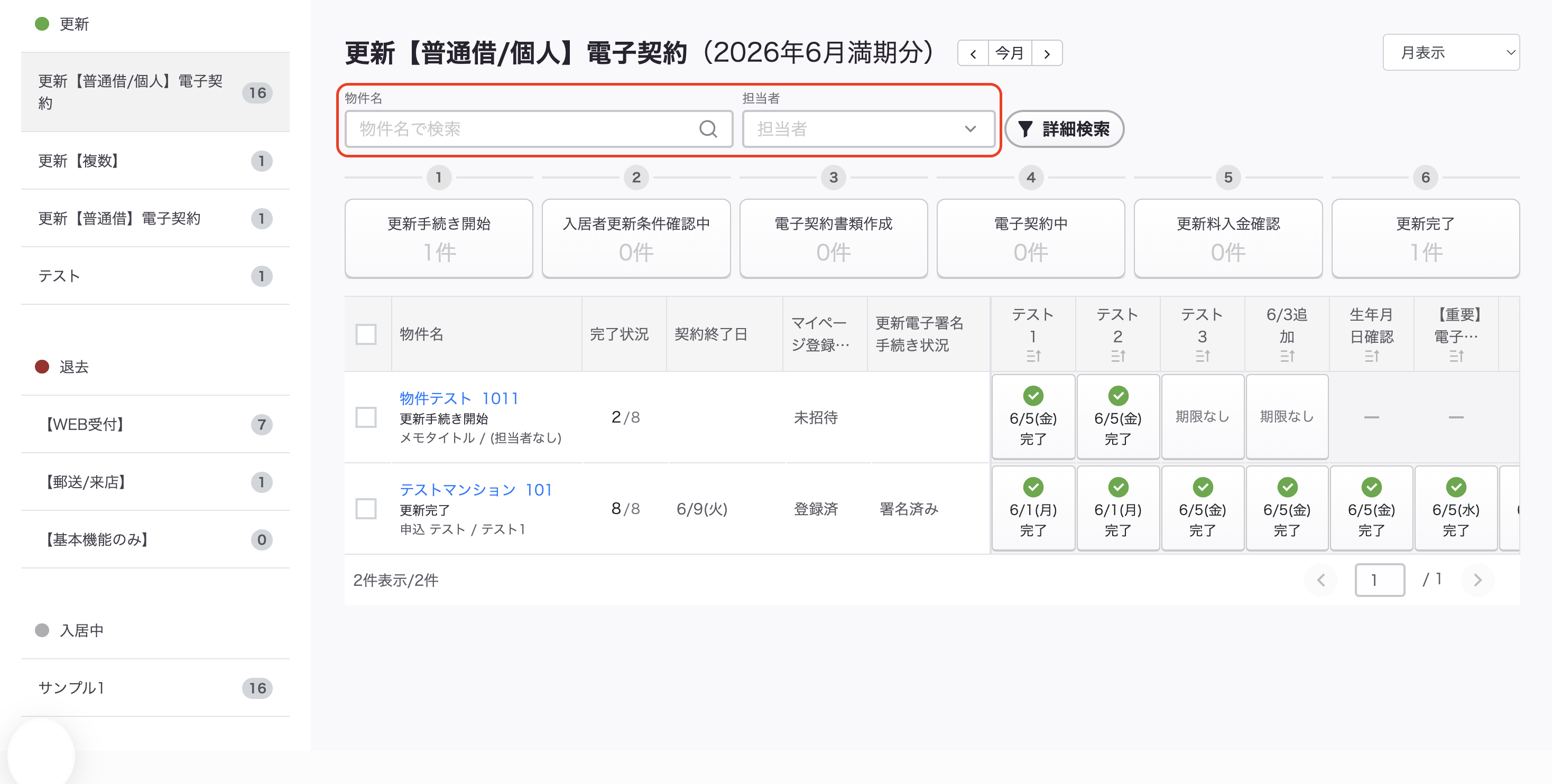Open the 物件テスト 1011 link

coord(458,398)
